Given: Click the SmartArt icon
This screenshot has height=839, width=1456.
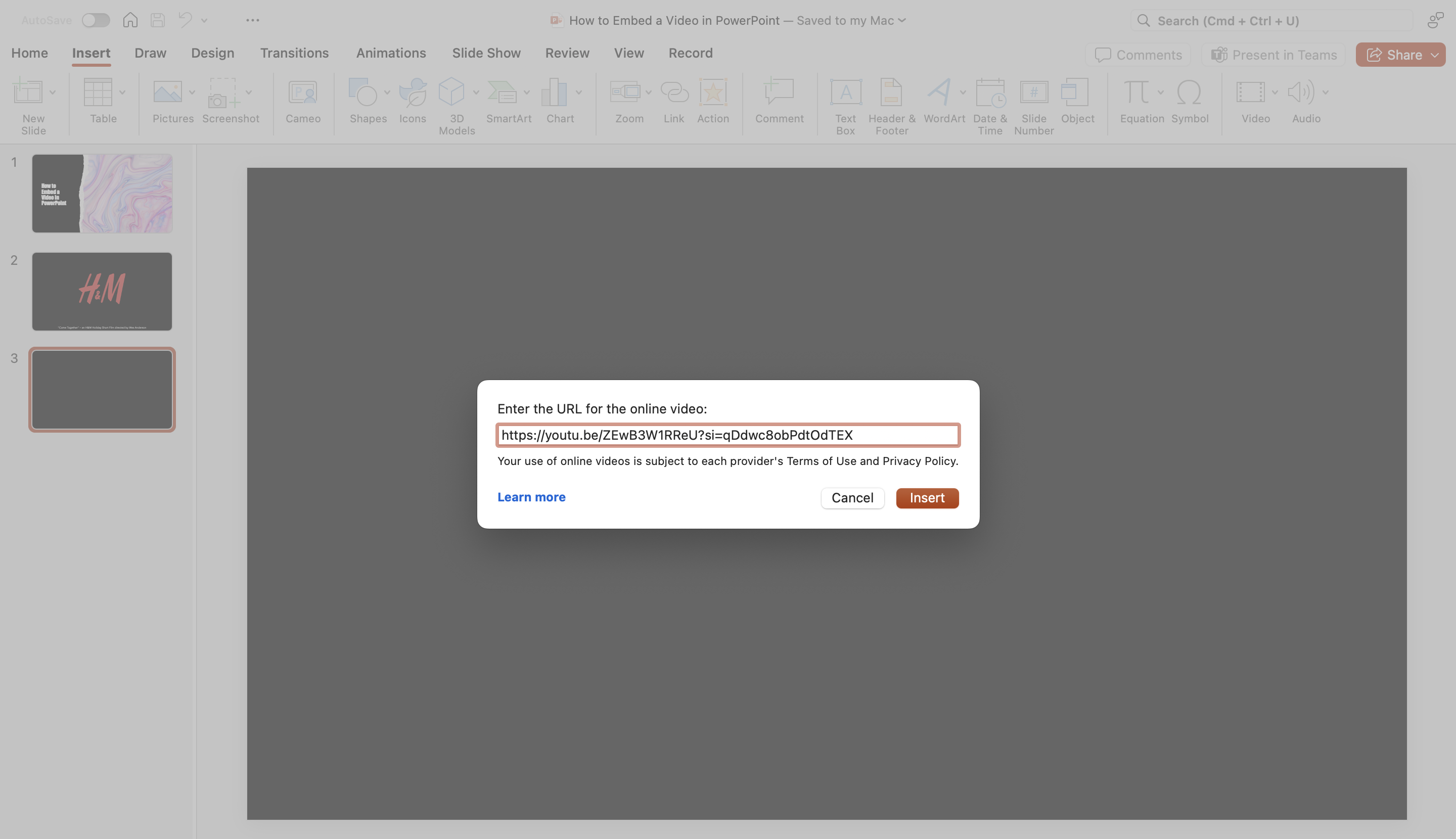Looking at the screenshot, I should tap(502, 92).
